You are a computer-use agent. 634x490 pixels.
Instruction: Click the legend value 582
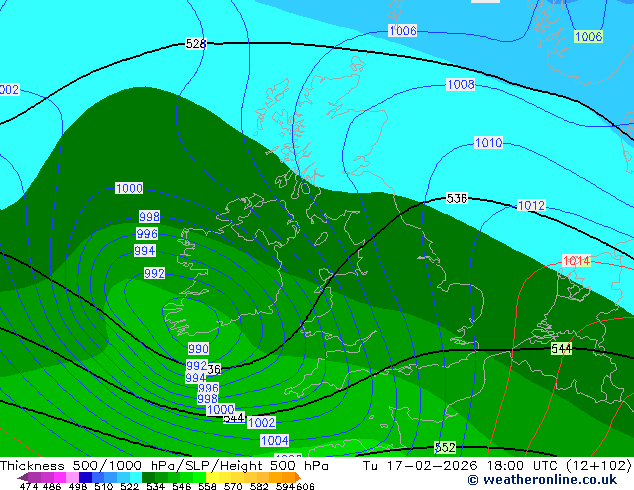tap(259, 486)
